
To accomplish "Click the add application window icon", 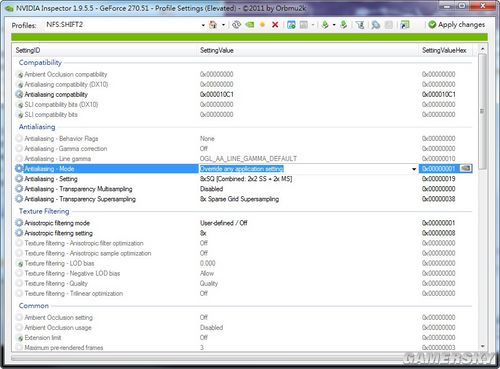I will [x=291, y=25].
